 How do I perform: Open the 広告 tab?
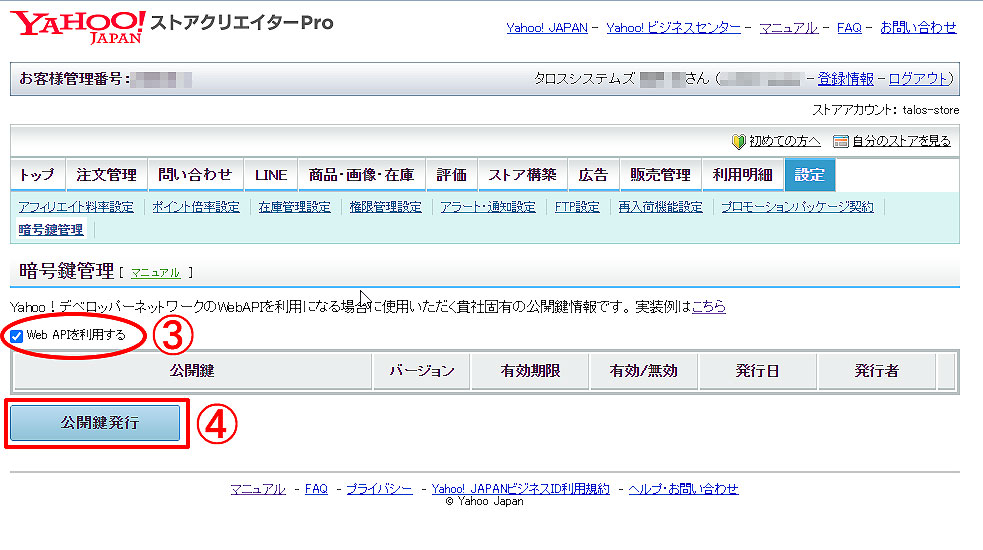(x=593, y=175)
